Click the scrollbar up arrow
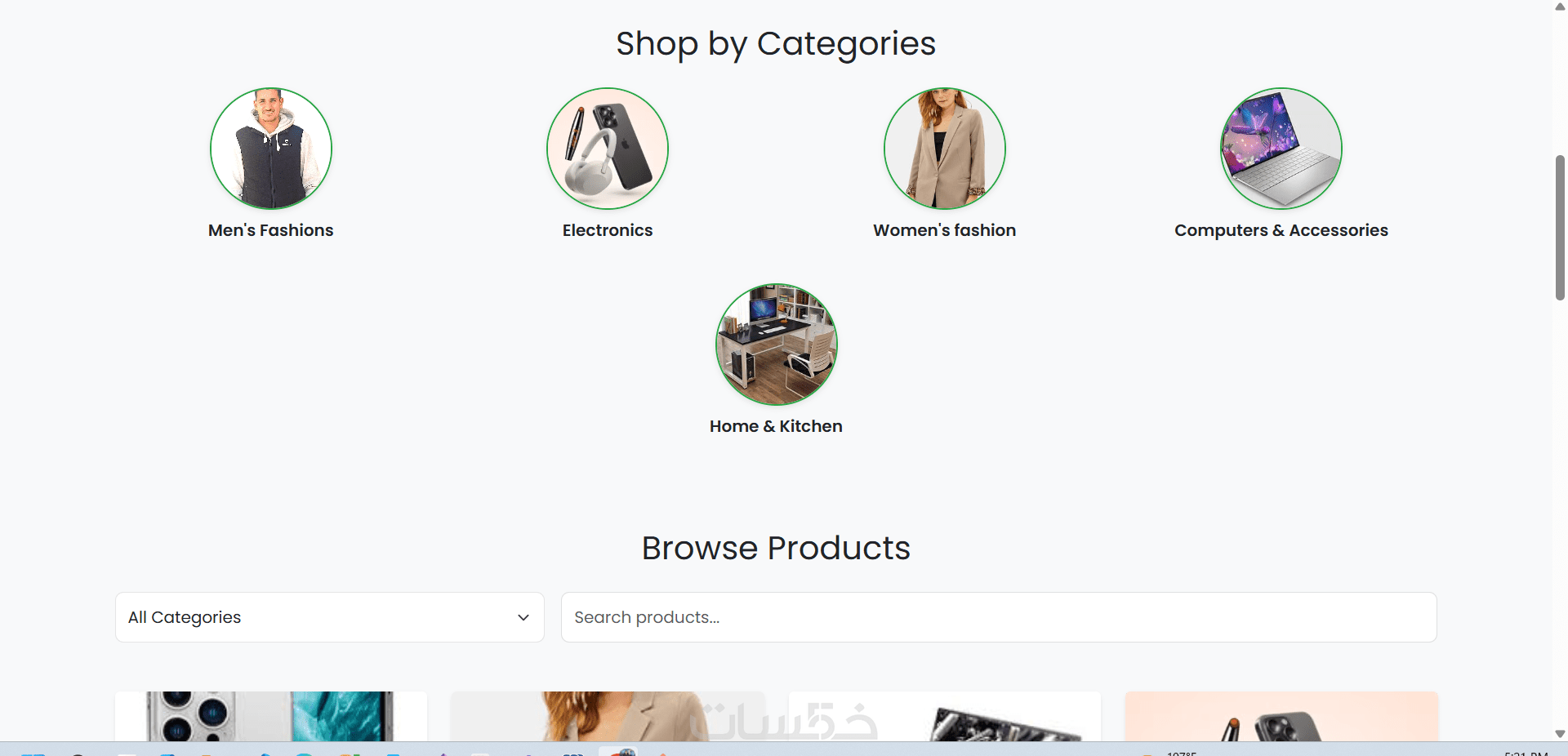 1560,7
